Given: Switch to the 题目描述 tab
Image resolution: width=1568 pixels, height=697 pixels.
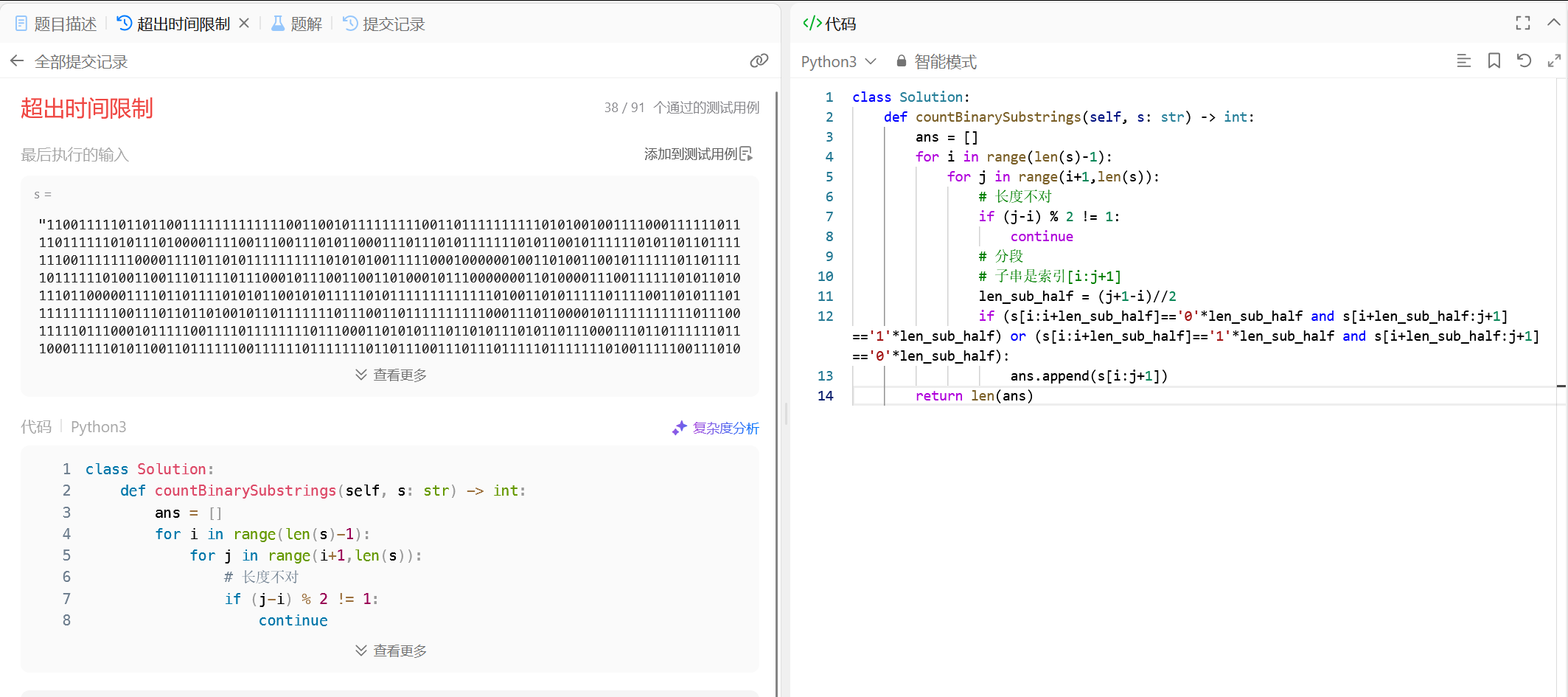Looking at the screenshot, I should point(56,24).
